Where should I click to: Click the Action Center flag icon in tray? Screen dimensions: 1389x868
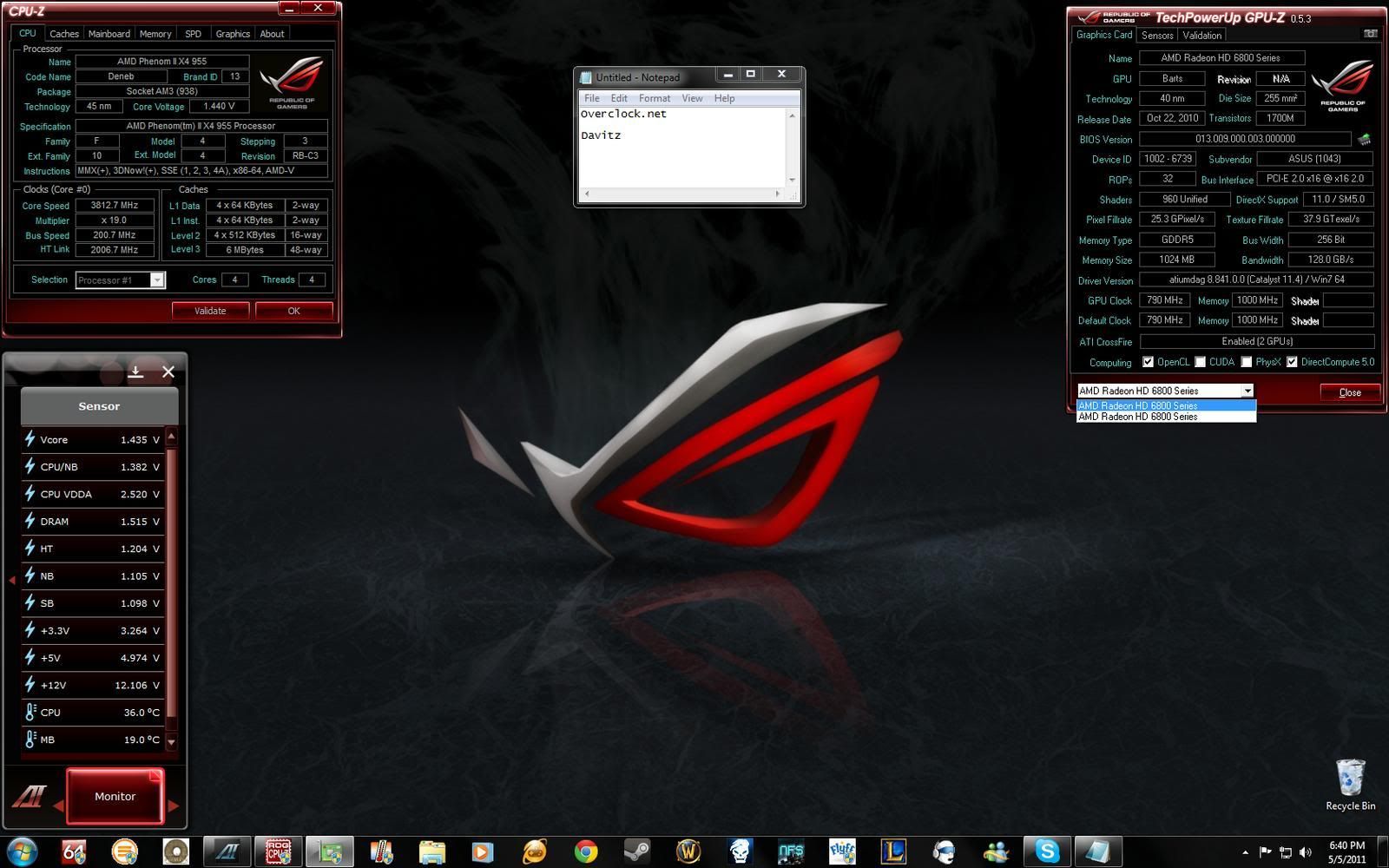(1265, 852)
